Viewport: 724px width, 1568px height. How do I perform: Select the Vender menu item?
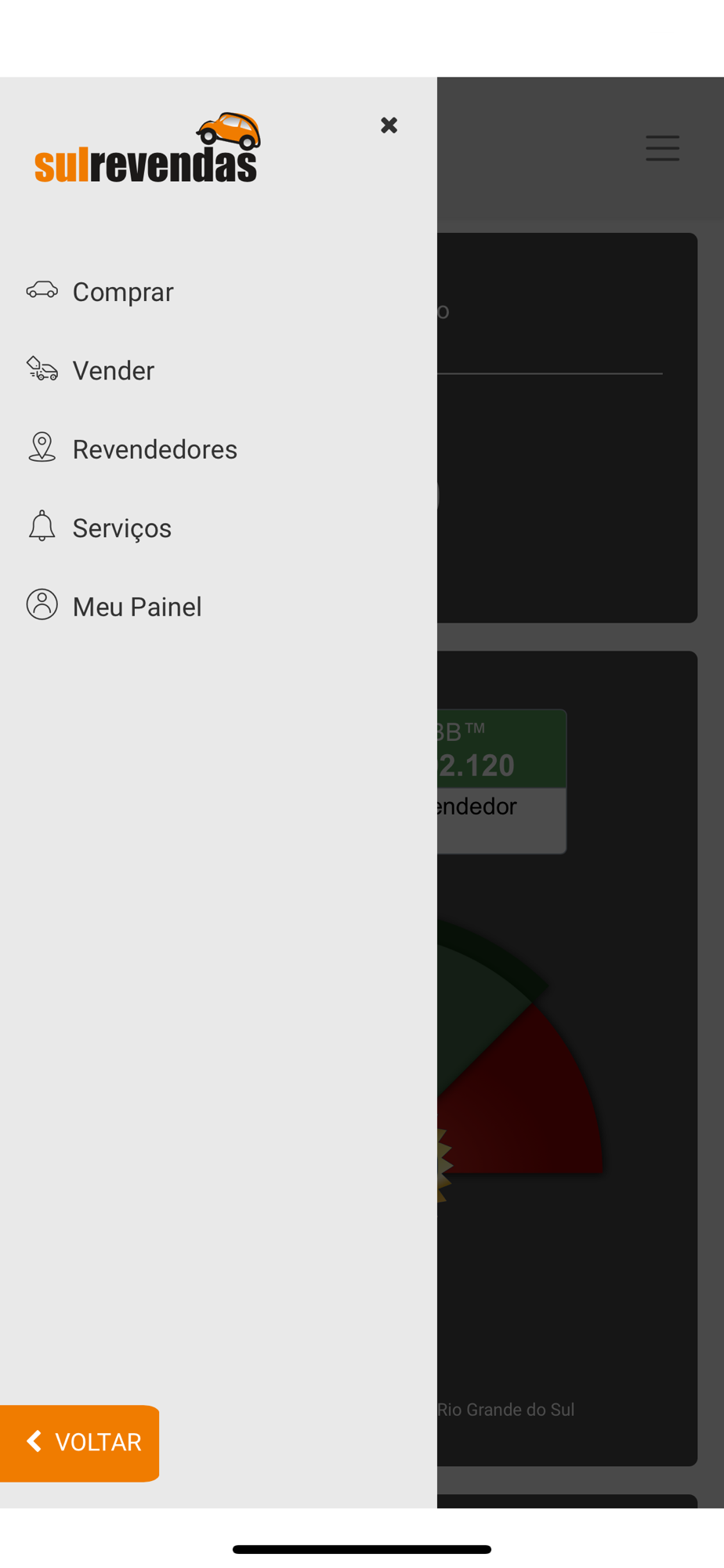click(114, 371)
